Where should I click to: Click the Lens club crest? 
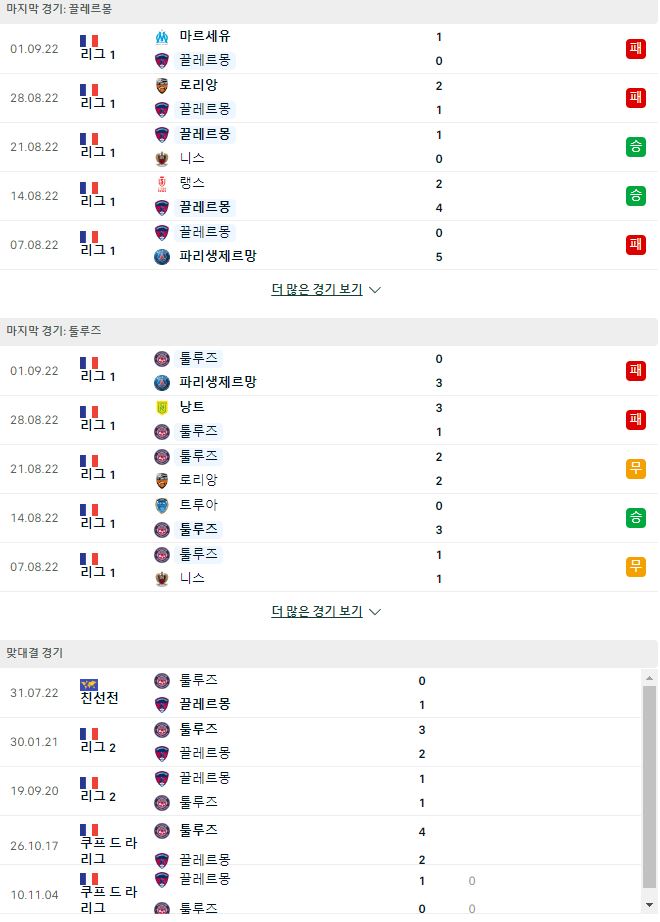pos(162,184)
